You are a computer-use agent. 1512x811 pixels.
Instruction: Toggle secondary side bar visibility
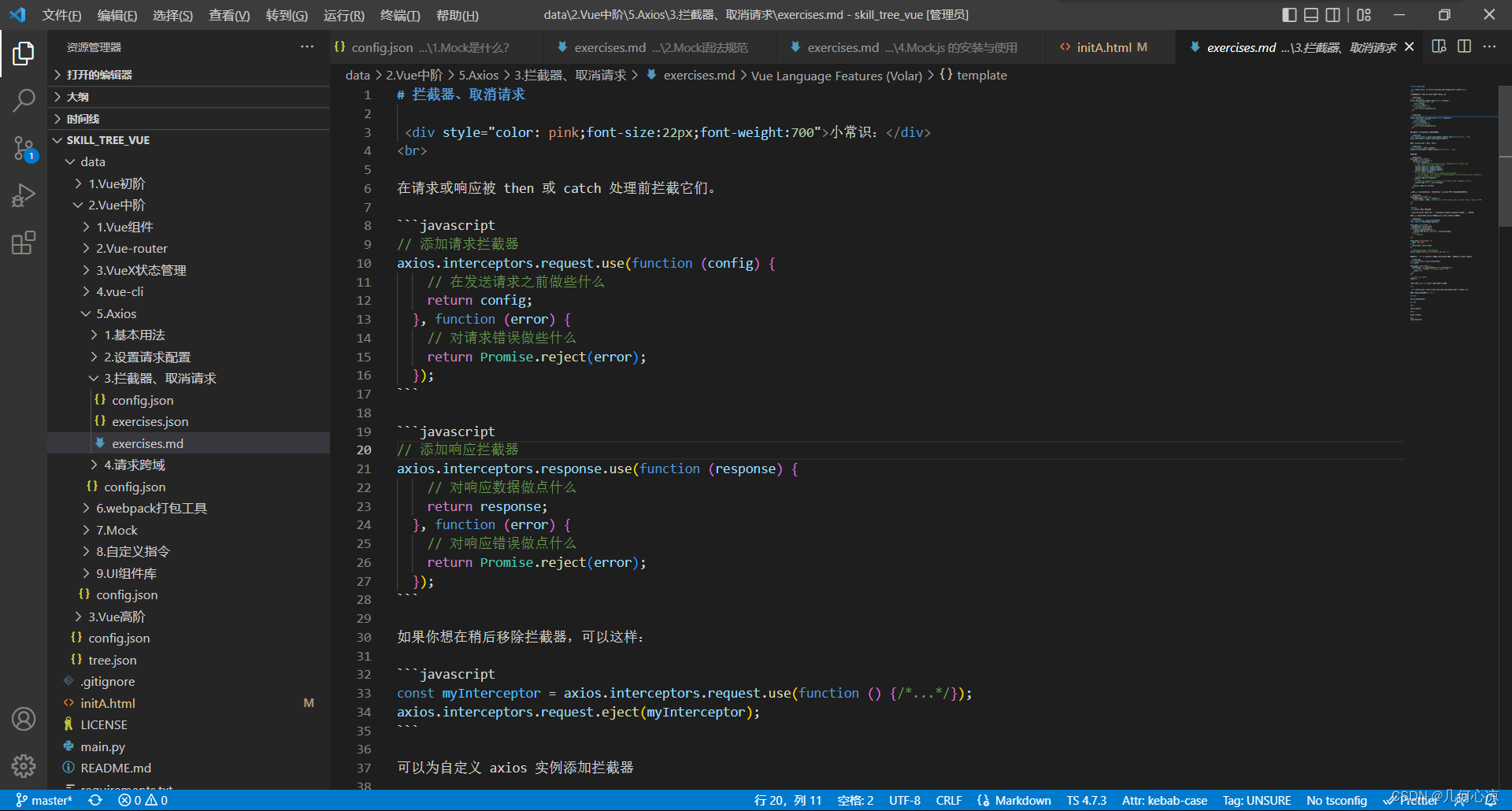[1333, 15]
